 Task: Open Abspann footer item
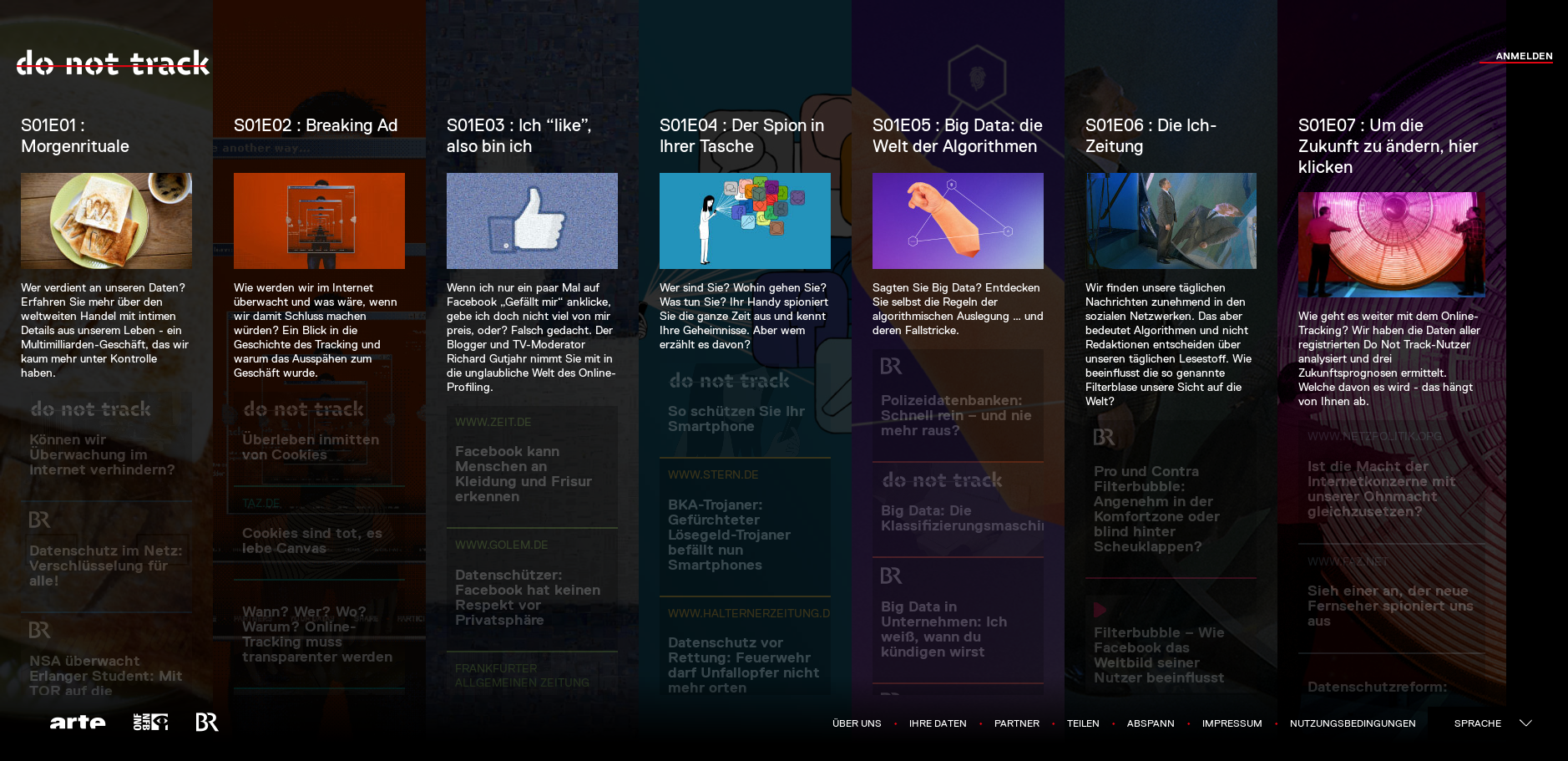tap(1151, 723)
